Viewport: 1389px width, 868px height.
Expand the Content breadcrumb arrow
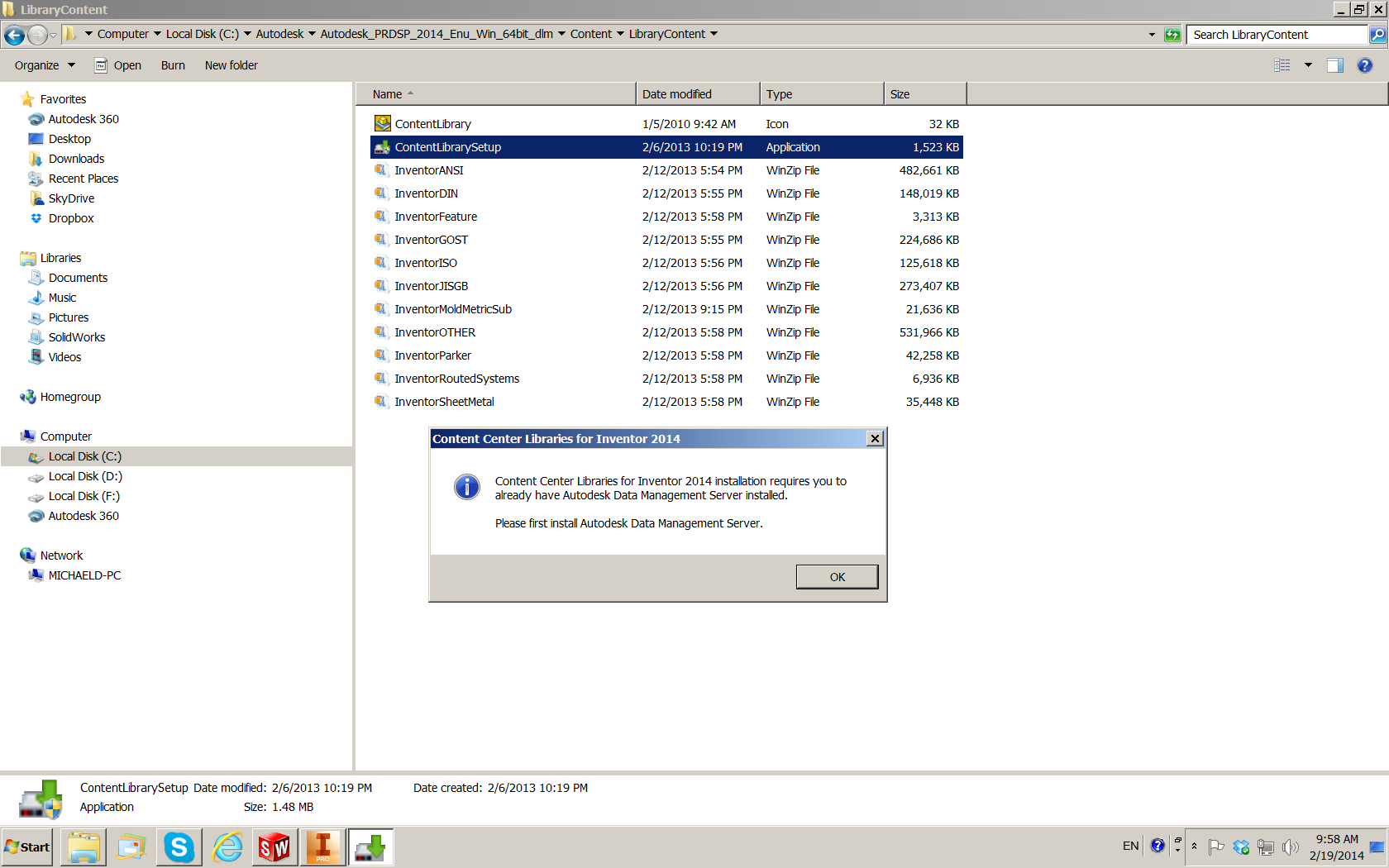(x=620, y=34)
